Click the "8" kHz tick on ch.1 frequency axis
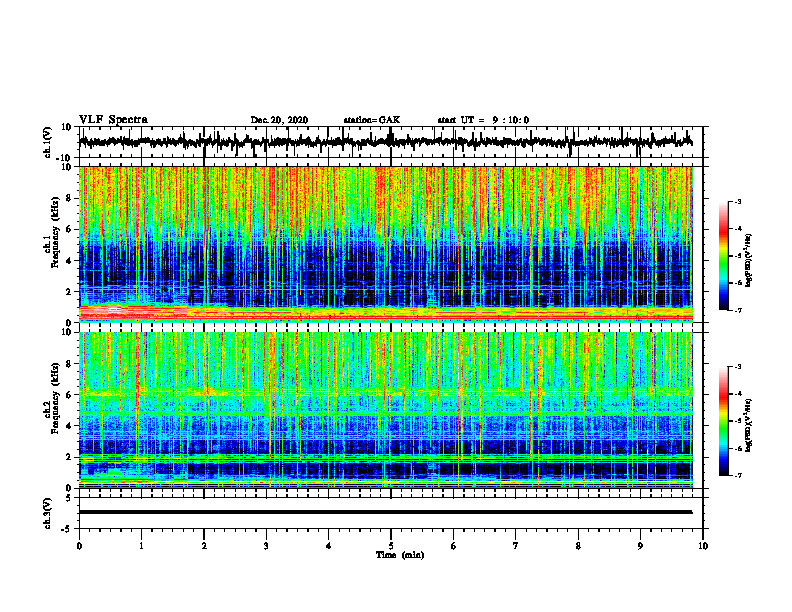 [x=70, y=198]
